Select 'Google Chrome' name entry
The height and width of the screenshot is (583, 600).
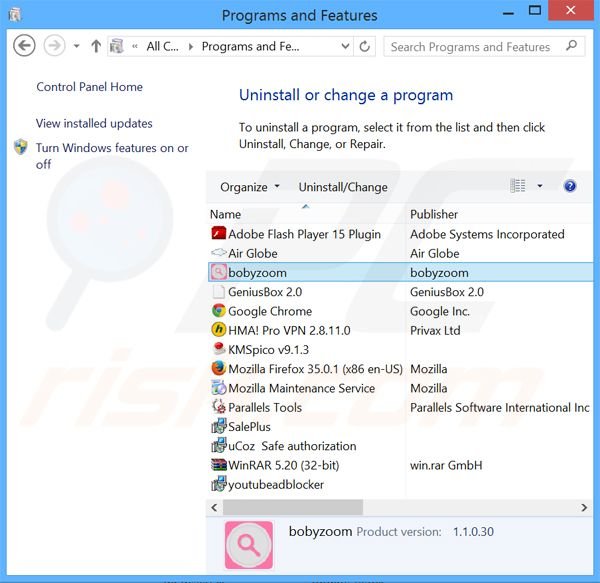pos(270,311)
